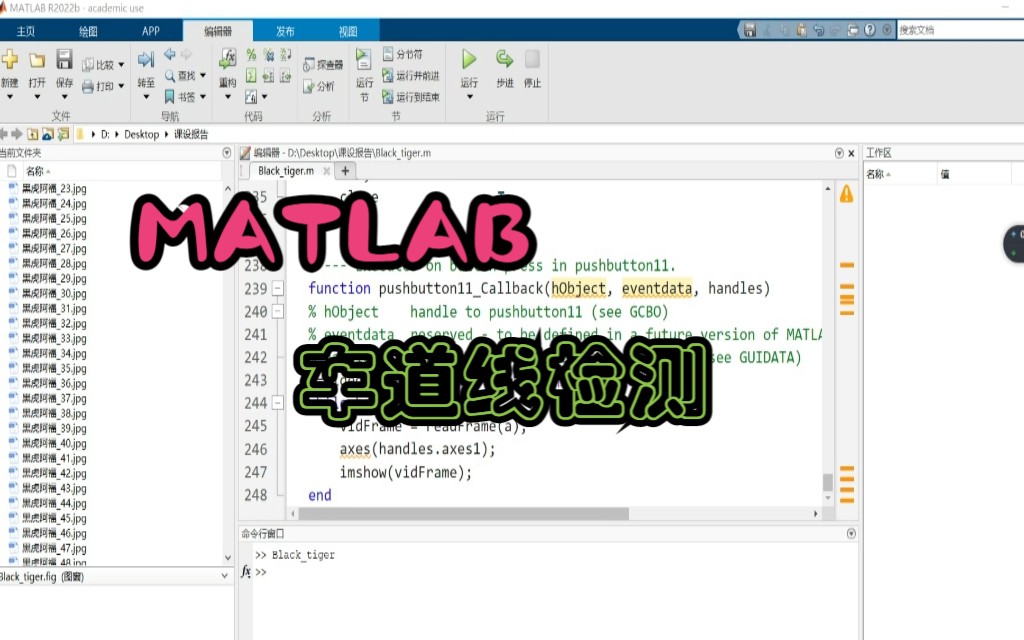
Task: Run the script using the green 运行 icon
Action: pos(468,58)
